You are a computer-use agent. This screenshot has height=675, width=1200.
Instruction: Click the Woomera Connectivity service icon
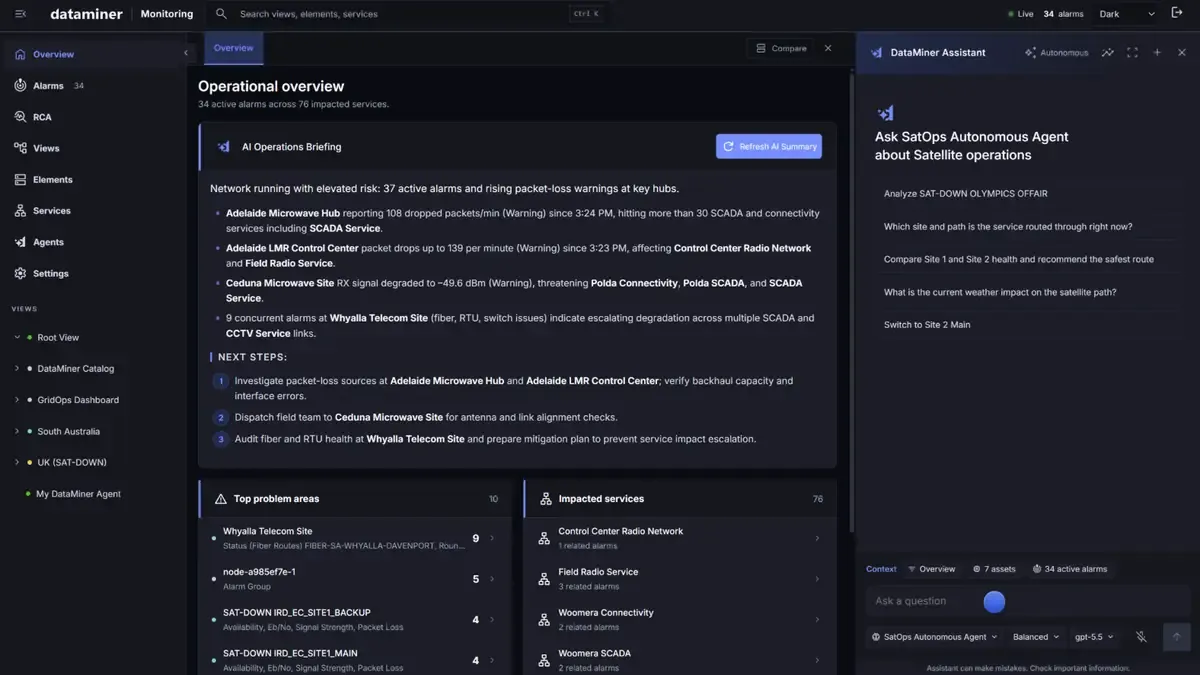pyautogui.click(x=544, y=620)
